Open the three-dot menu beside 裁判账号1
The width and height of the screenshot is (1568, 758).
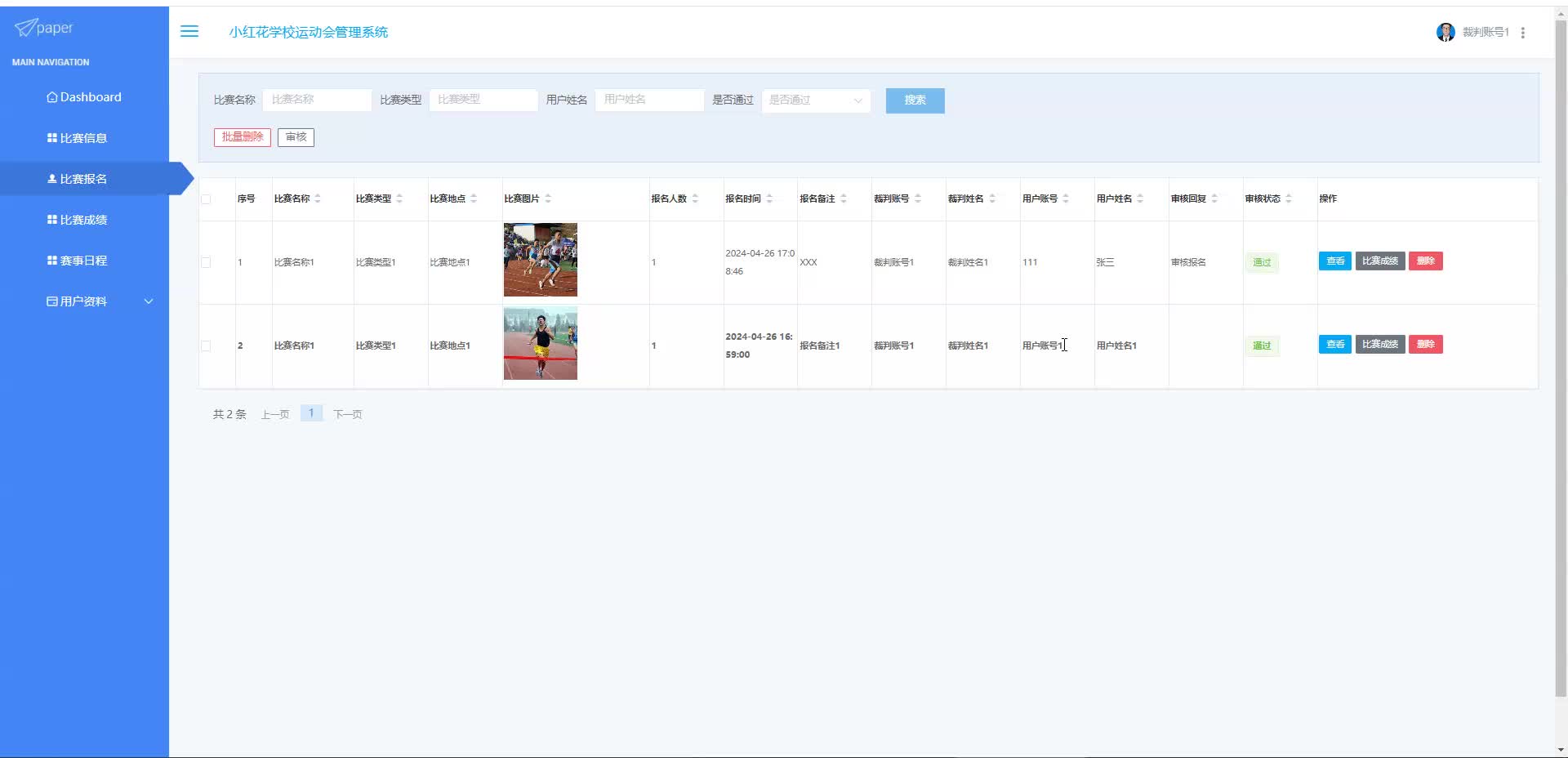tap(1523, 33)
